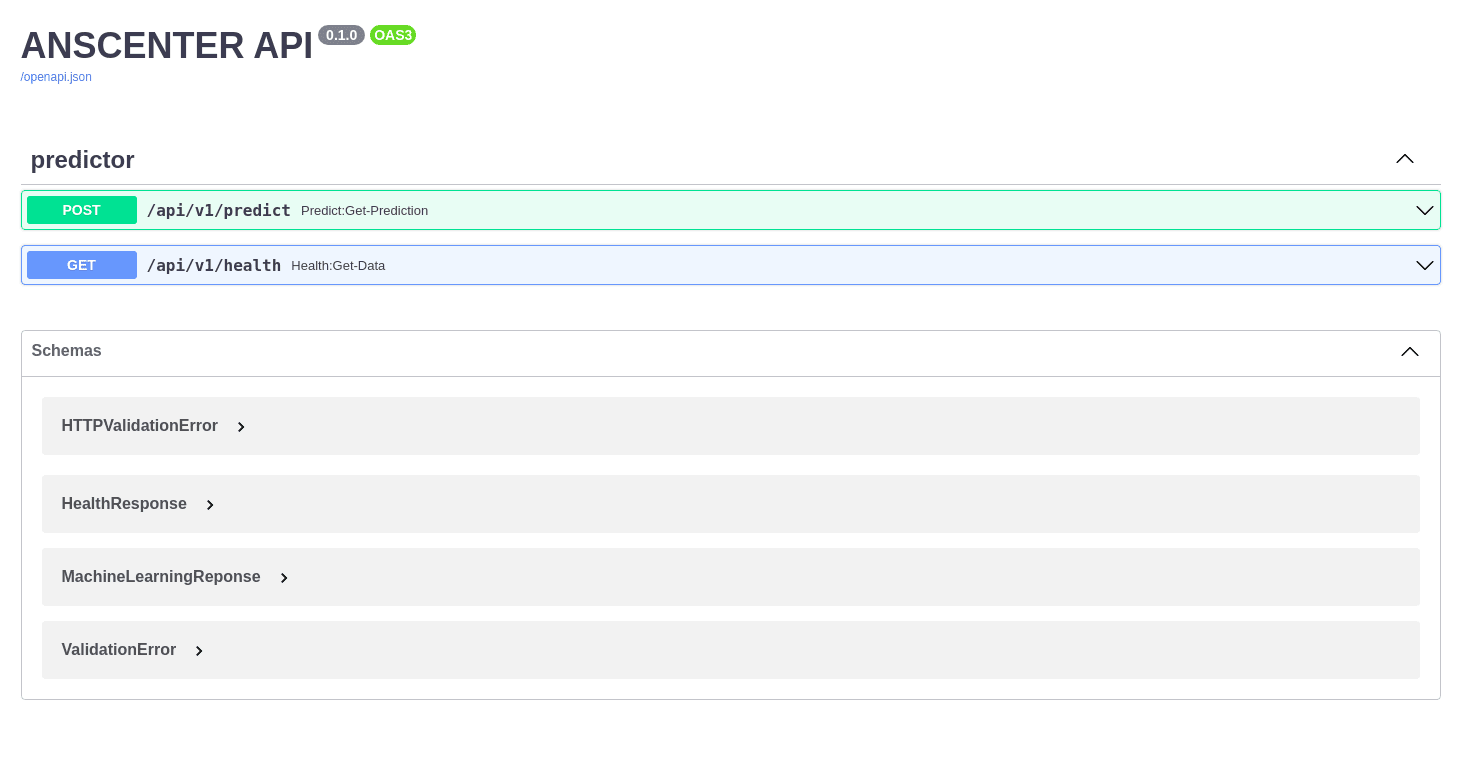Click the 0.1.0 version badge
The width and height of the screenshot is (1475, 773).
341,34
